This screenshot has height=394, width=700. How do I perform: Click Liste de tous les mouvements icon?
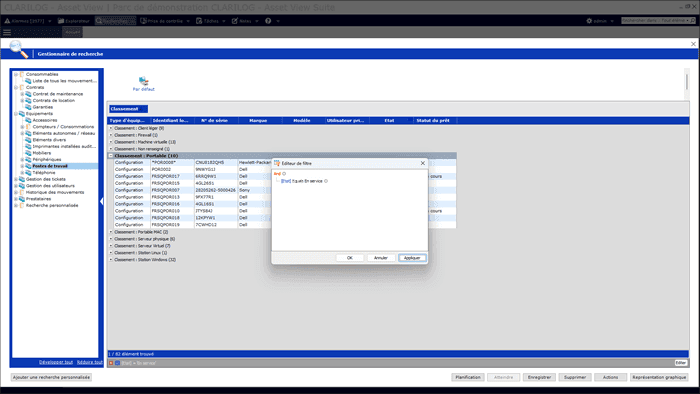28,81
